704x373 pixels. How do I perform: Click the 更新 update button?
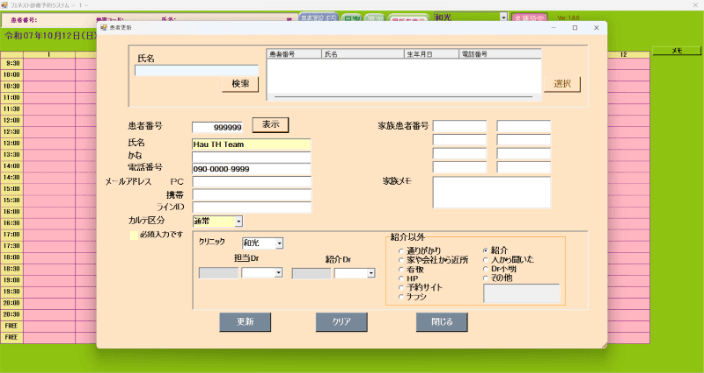(x=245, y=322)
